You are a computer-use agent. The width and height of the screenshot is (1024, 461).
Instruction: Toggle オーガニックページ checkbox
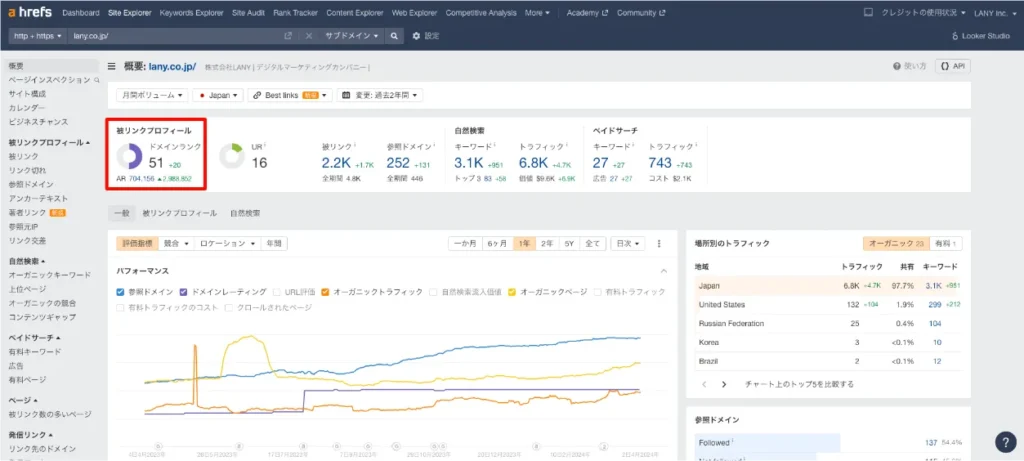513,292
